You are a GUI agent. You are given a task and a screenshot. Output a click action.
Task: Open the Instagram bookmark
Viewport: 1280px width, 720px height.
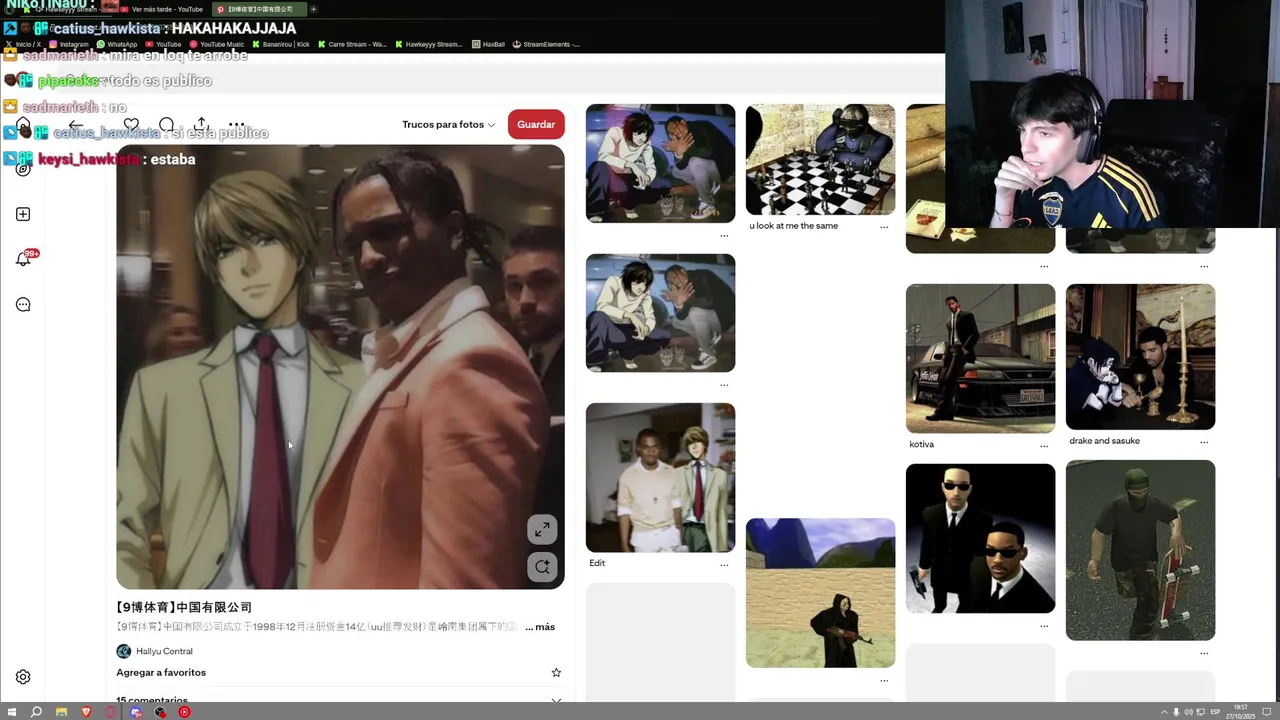coord(69,44)
